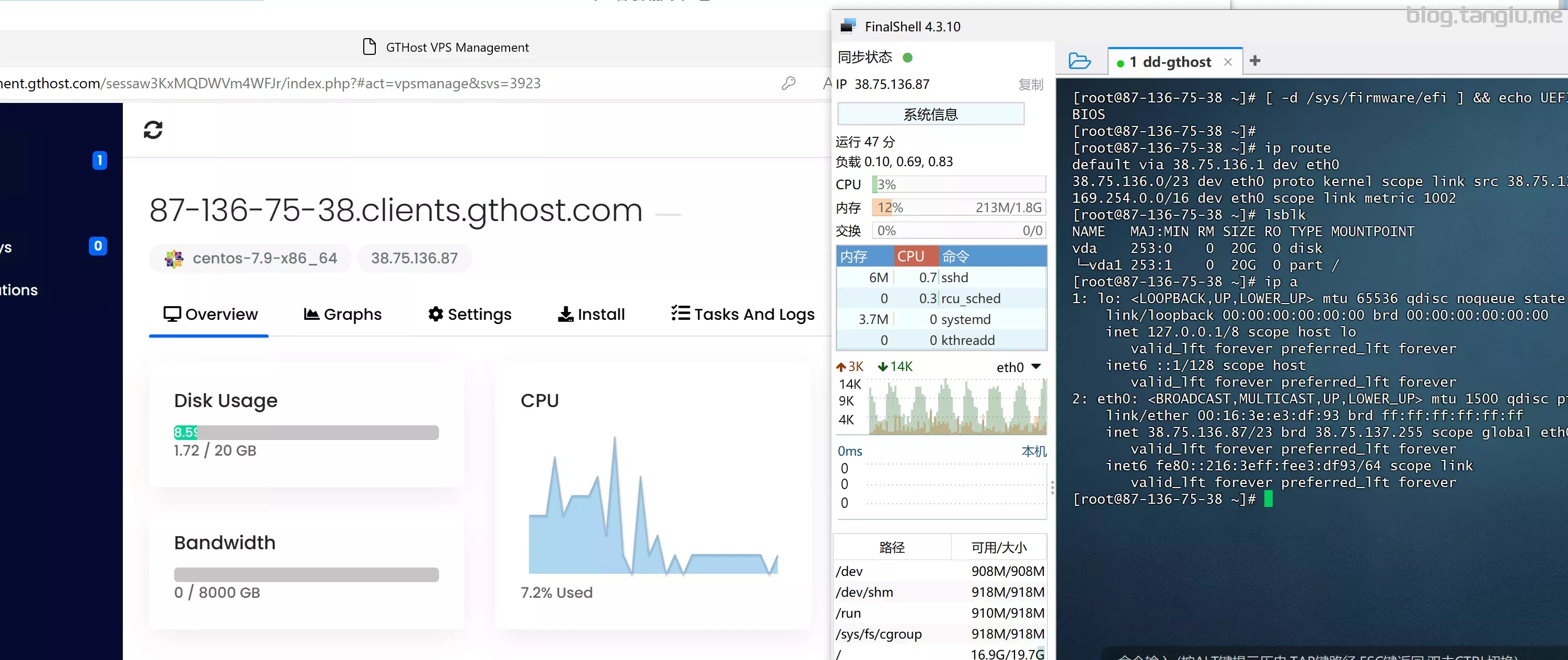Open the Graphs tab

[x=343, y=314]
